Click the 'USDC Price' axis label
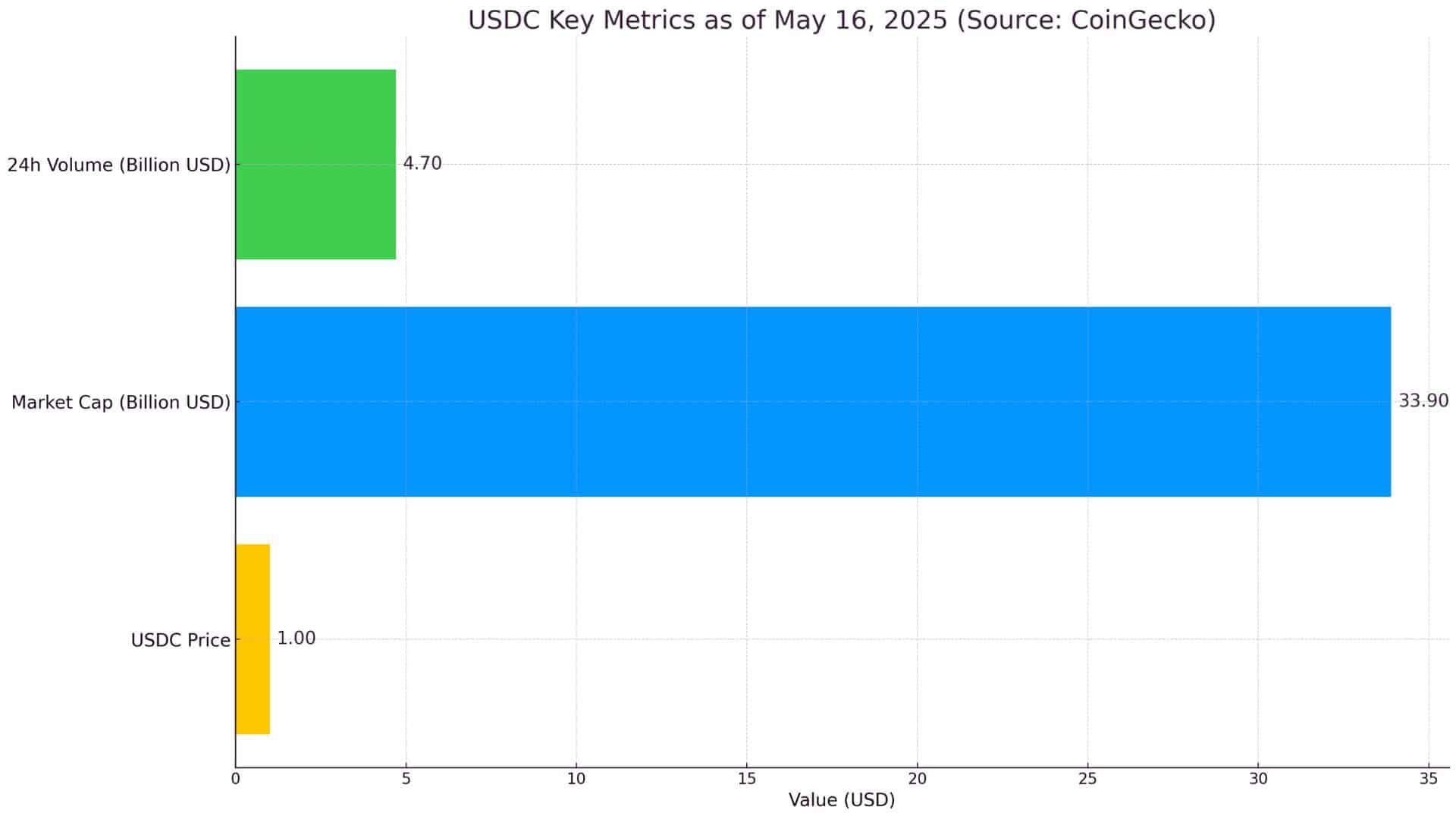The height and width of the screenshot is (819, 1456). tap(180, 641)
